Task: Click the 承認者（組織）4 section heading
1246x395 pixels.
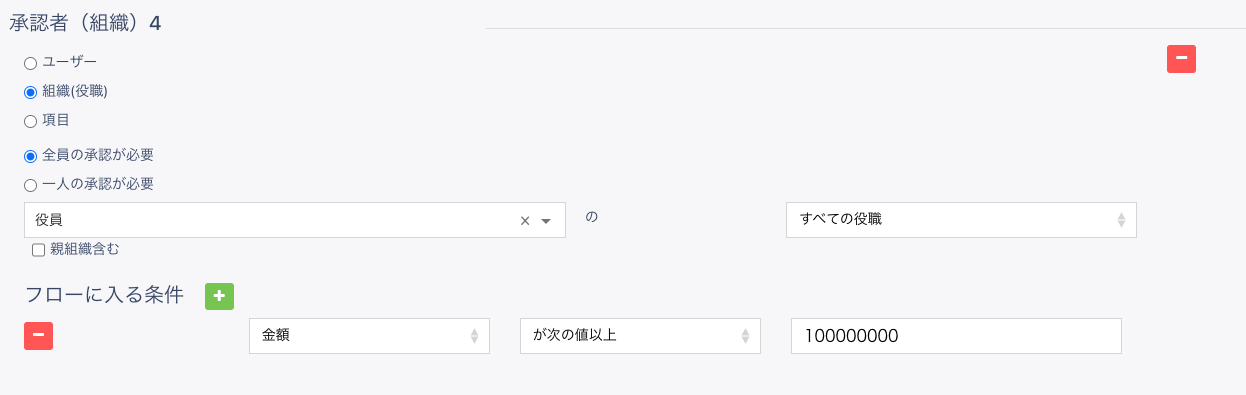Action: [x=85, y=22]
